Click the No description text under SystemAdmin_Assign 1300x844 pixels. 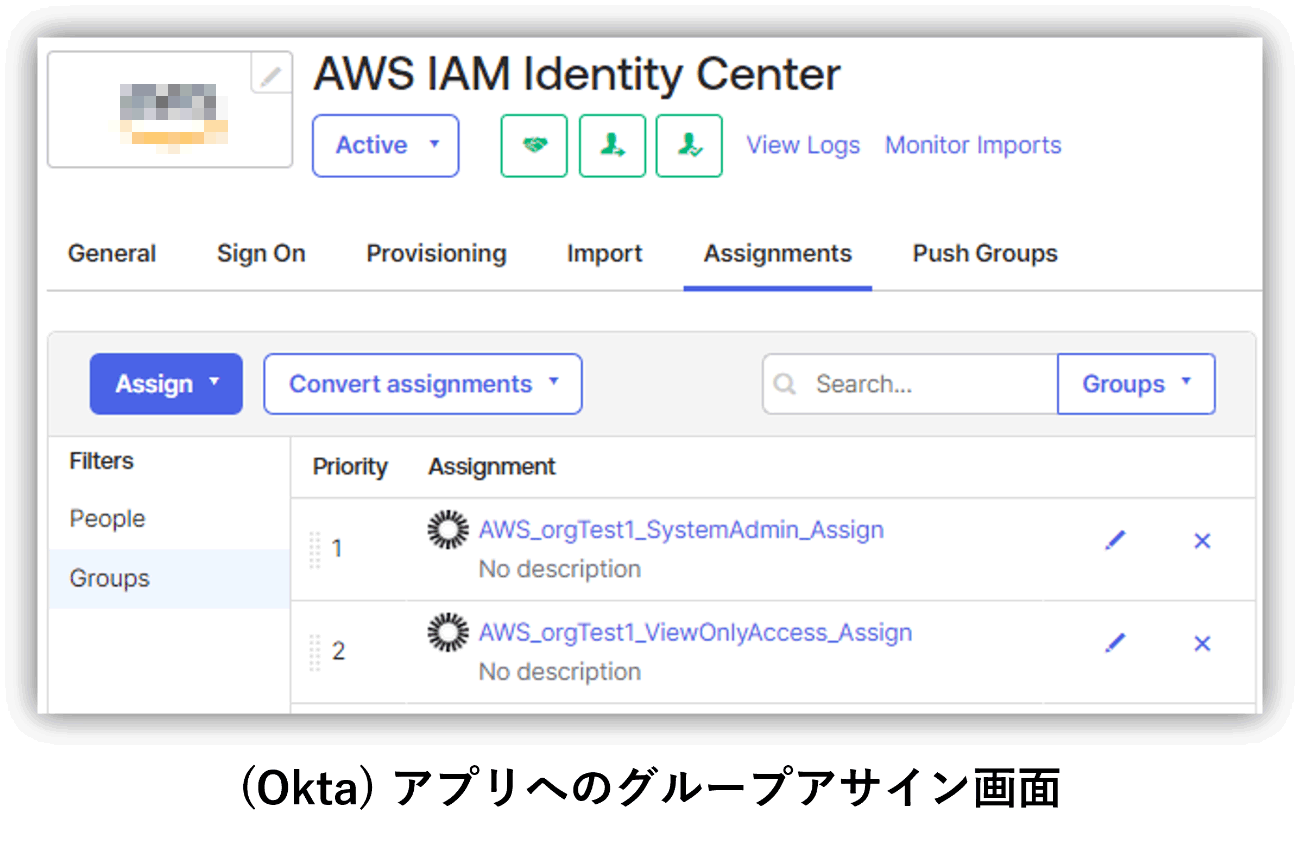coord(560,569)
